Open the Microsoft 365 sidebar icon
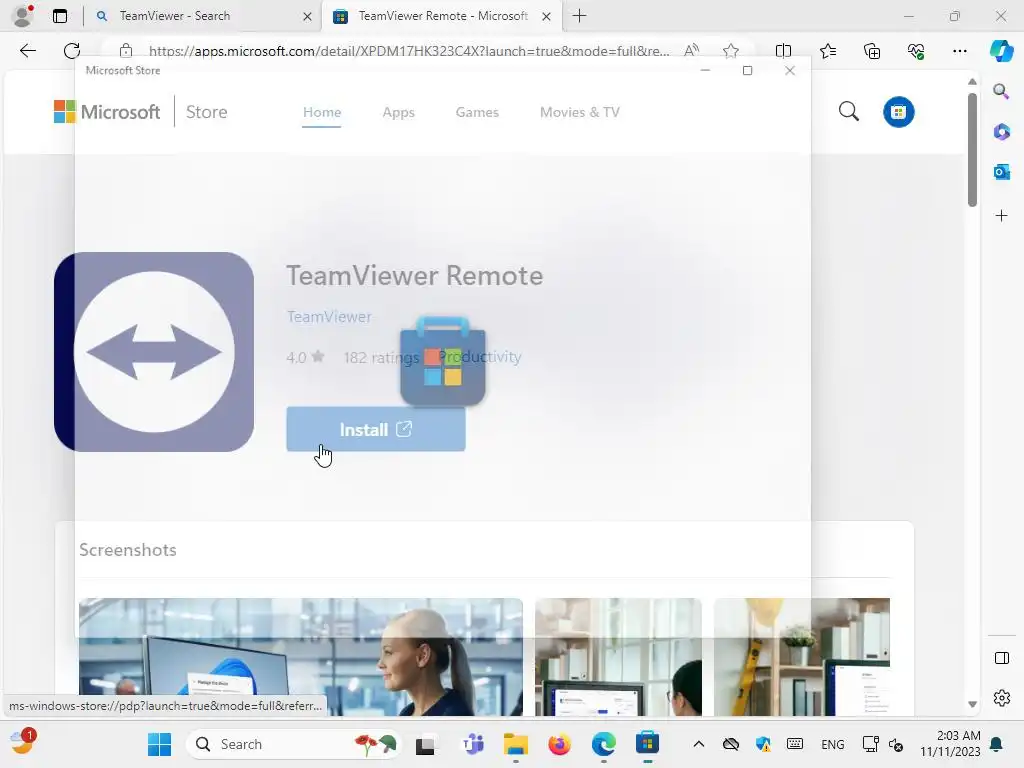The image size is (1024, 768). 1001,132
